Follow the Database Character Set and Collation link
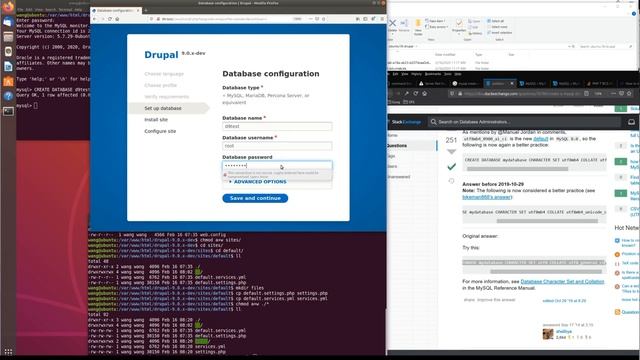Screen dimensions: 640x360 pyautogui.click(x=562, y=282)
